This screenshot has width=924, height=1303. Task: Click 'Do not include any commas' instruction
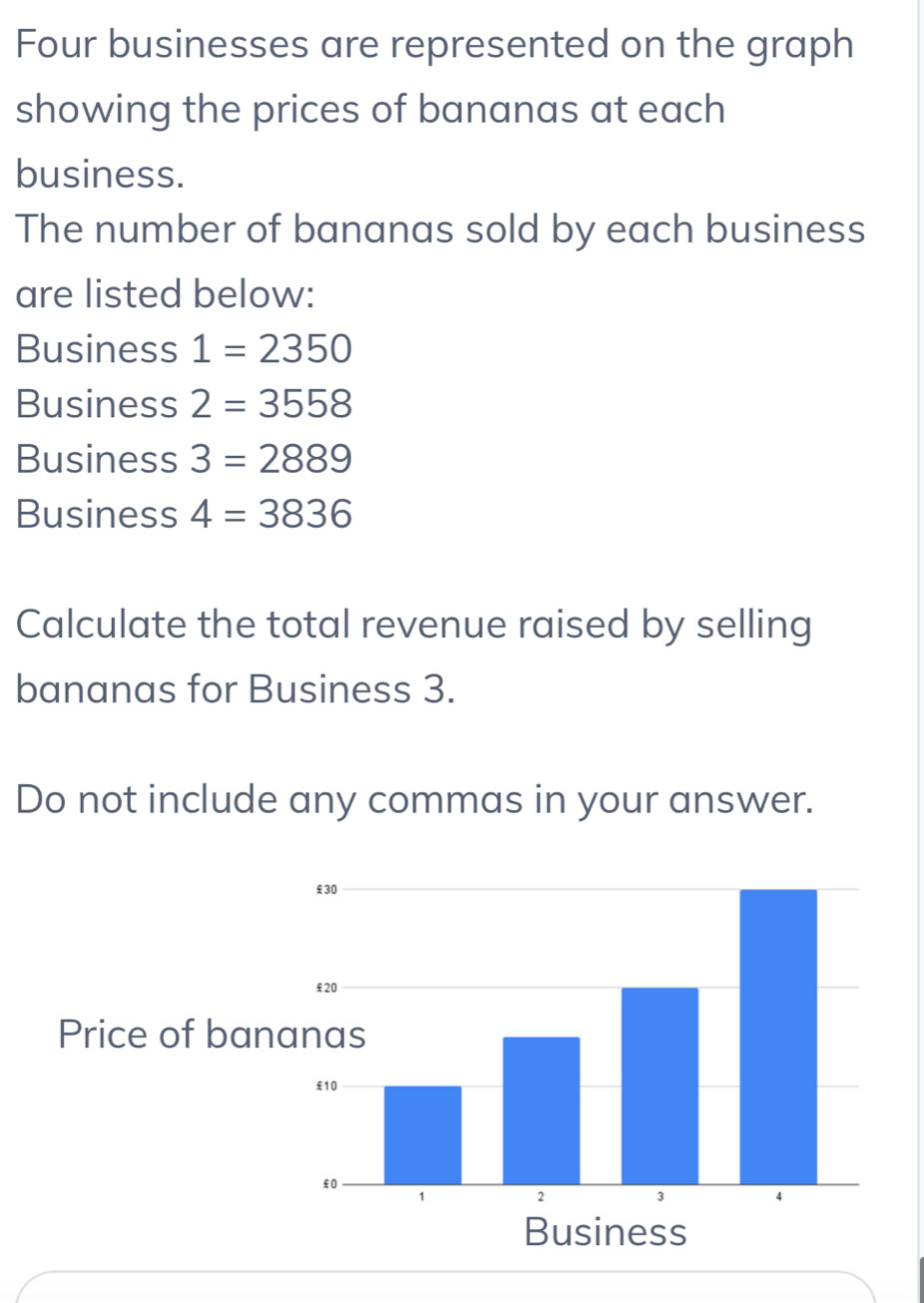tap(414, 799)
